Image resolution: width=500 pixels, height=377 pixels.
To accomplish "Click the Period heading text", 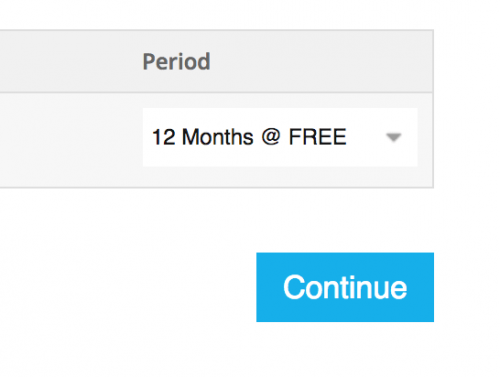I will click(176, 61).
